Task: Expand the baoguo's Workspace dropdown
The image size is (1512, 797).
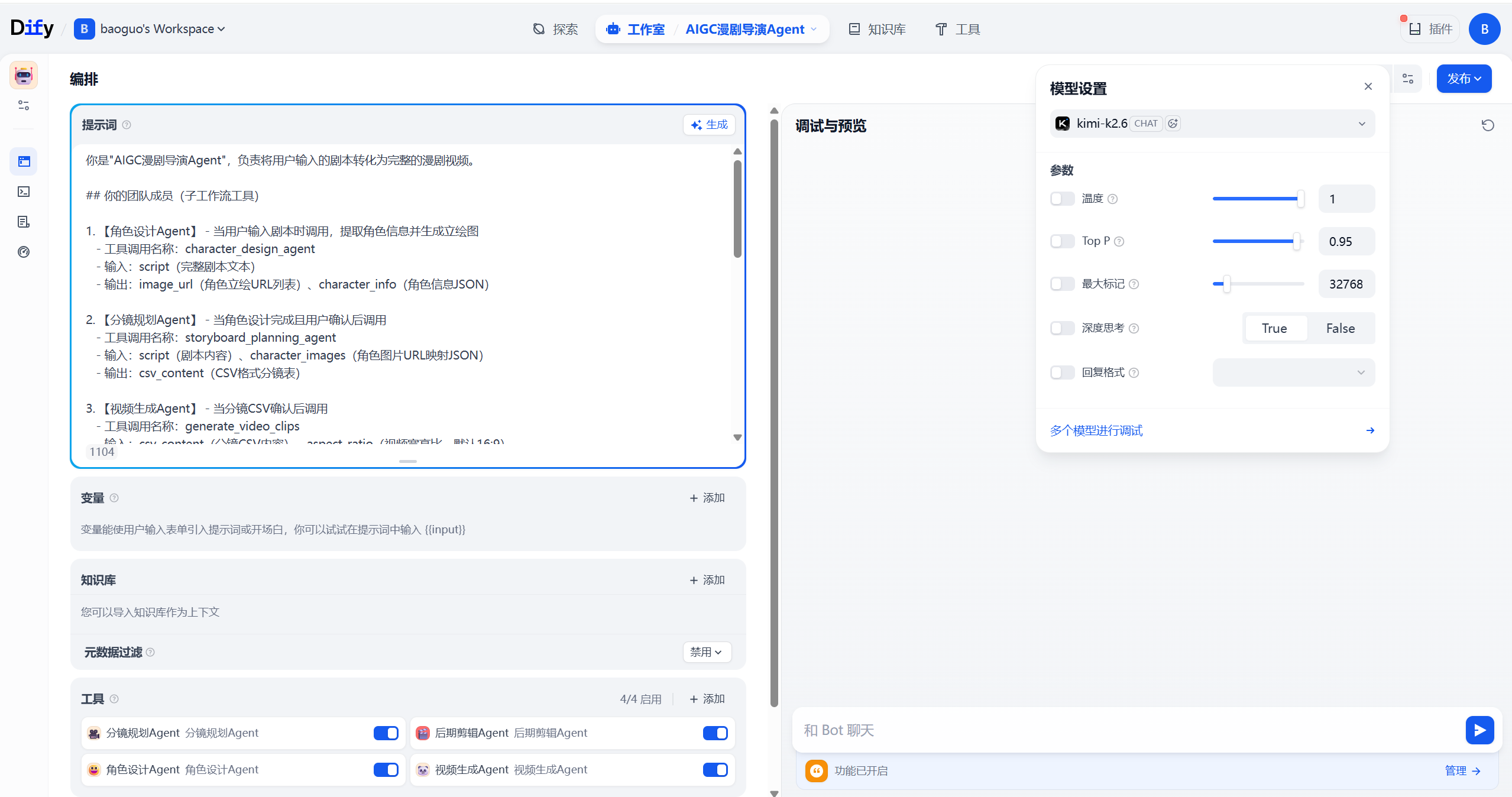Action: (150, 29)
